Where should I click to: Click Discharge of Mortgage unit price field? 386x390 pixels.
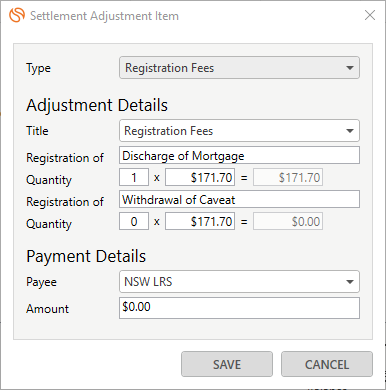200,177
